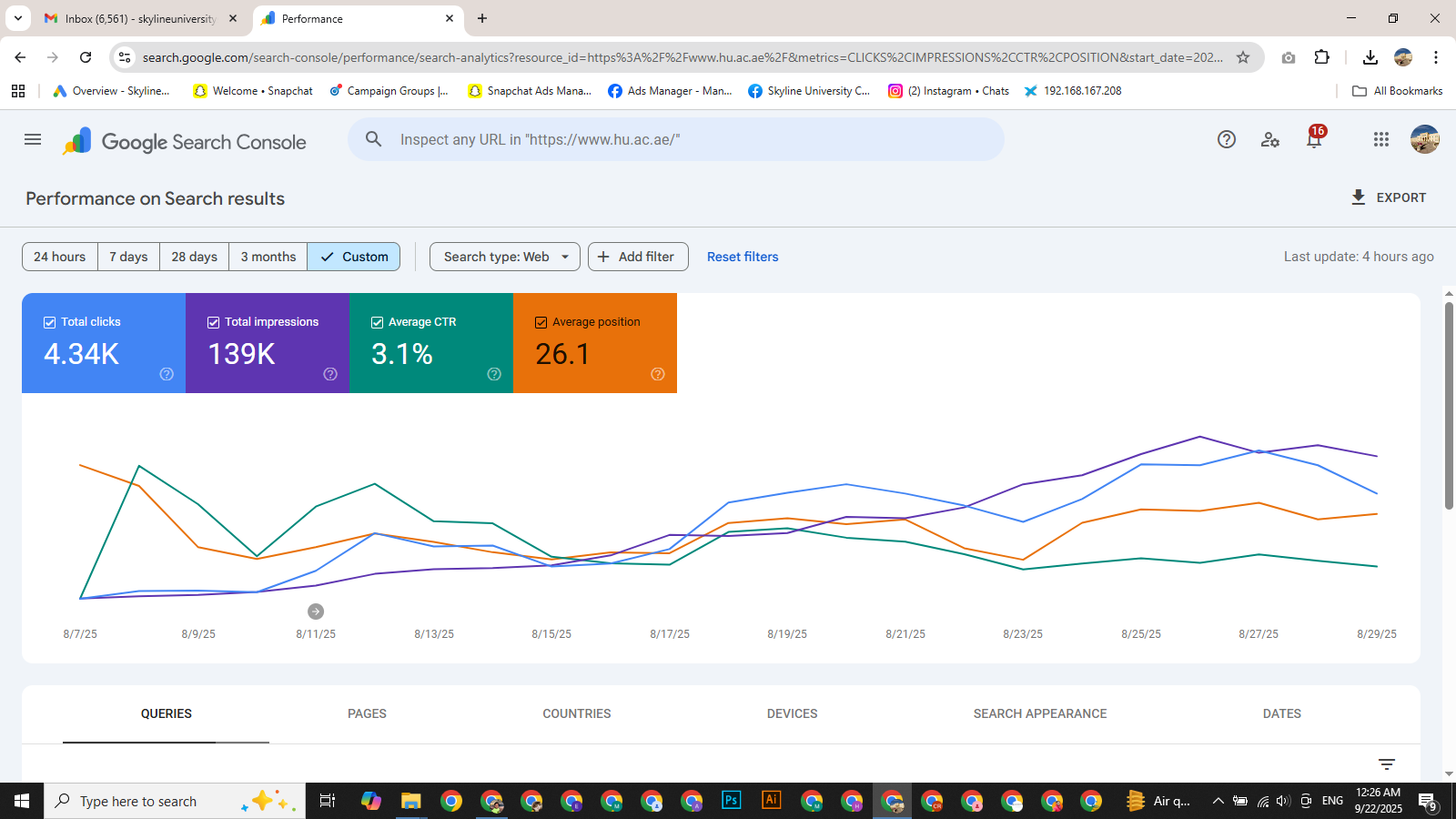The image size is (1456, 819).
Task: Toggle the Average position checkbox
Action: pyautogui.click(x=541, y=322)
